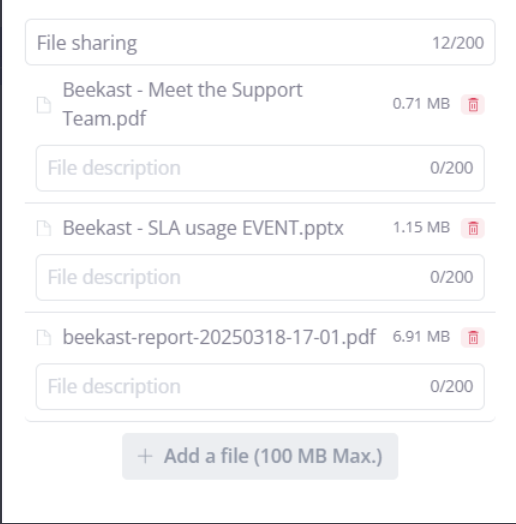Delete the beekast-report-20250318-17-01.pdf file
Screen dimensions: 516x524
coord(473,338)
